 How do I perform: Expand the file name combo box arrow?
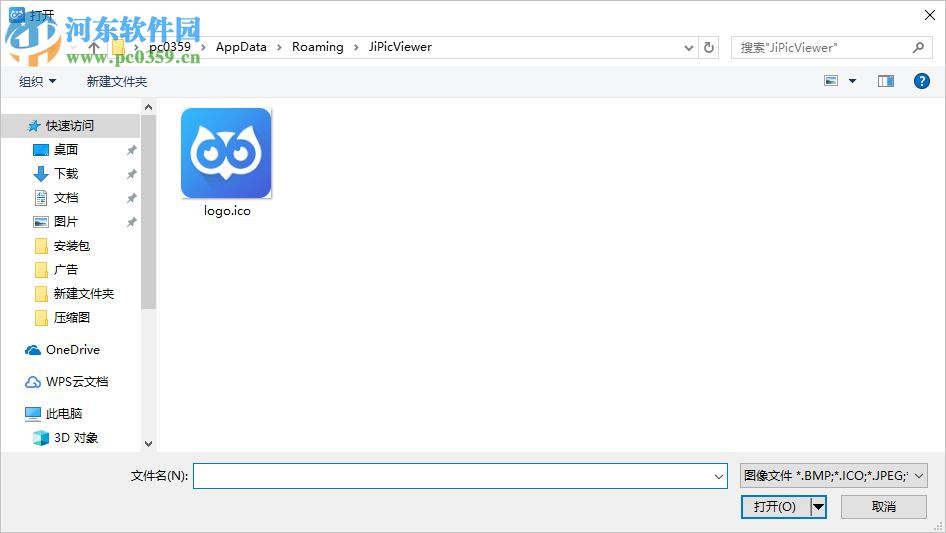click(719, 476)
